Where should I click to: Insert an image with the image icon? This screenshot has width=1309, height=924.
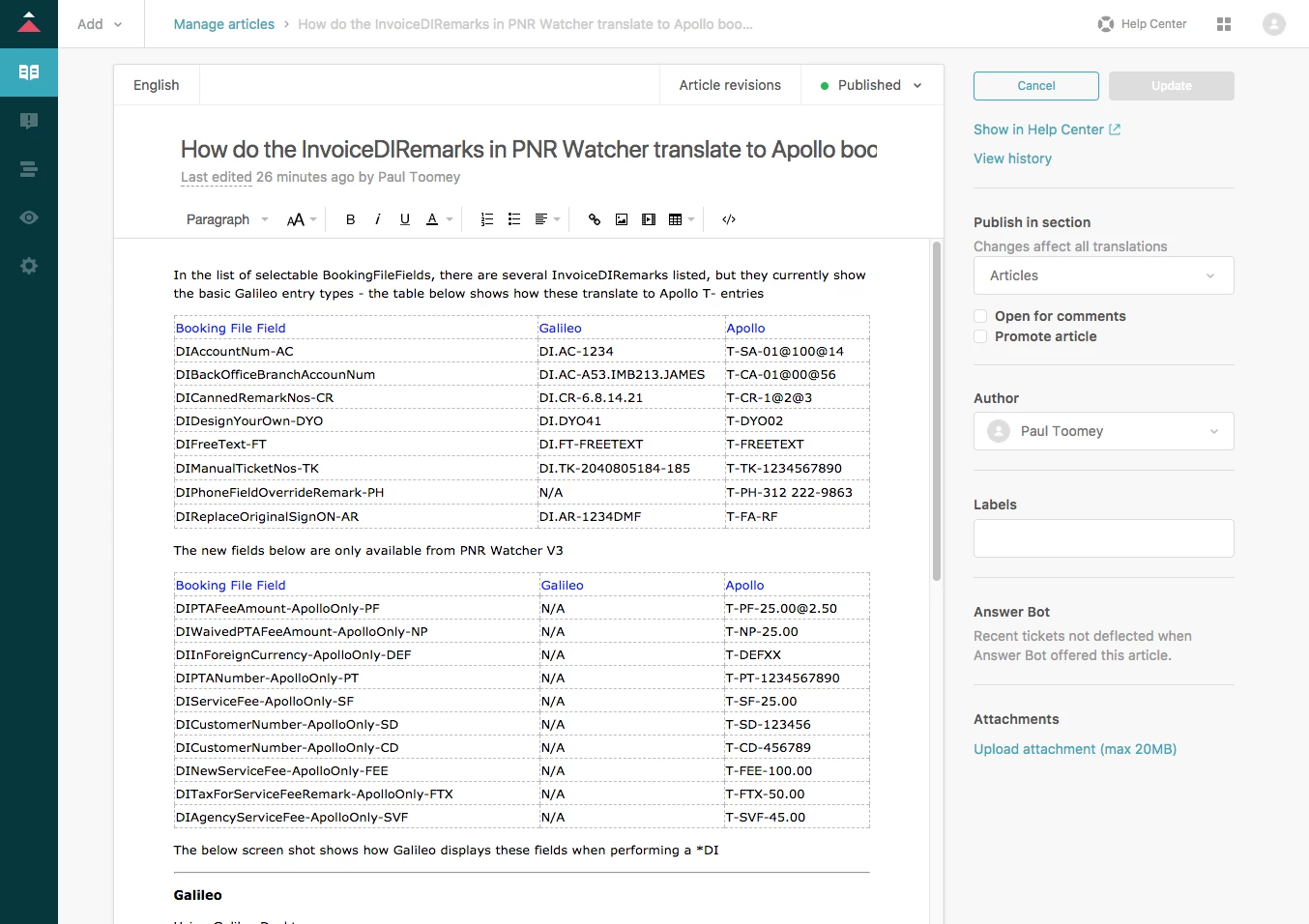[x=622, y=219]
